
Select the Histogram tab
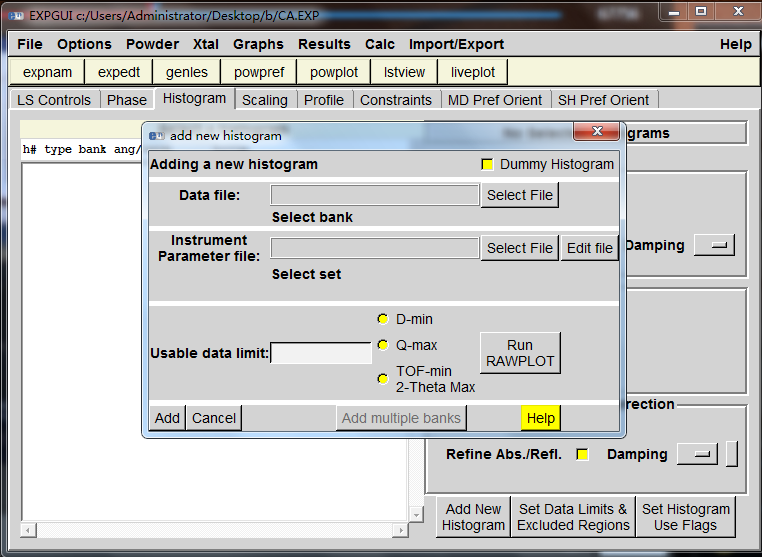(194, 98)
